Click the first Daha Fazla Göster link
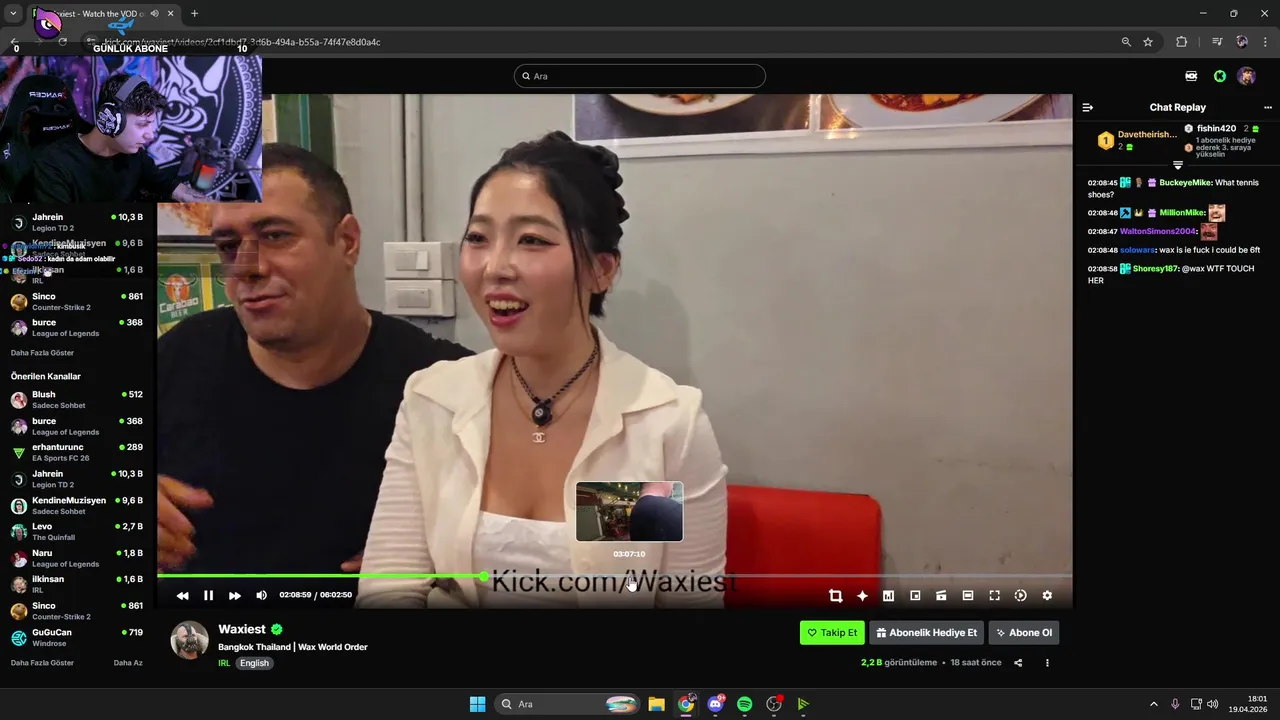The height and width of the screenshot is (720, 1280). [x=42, y=353]
